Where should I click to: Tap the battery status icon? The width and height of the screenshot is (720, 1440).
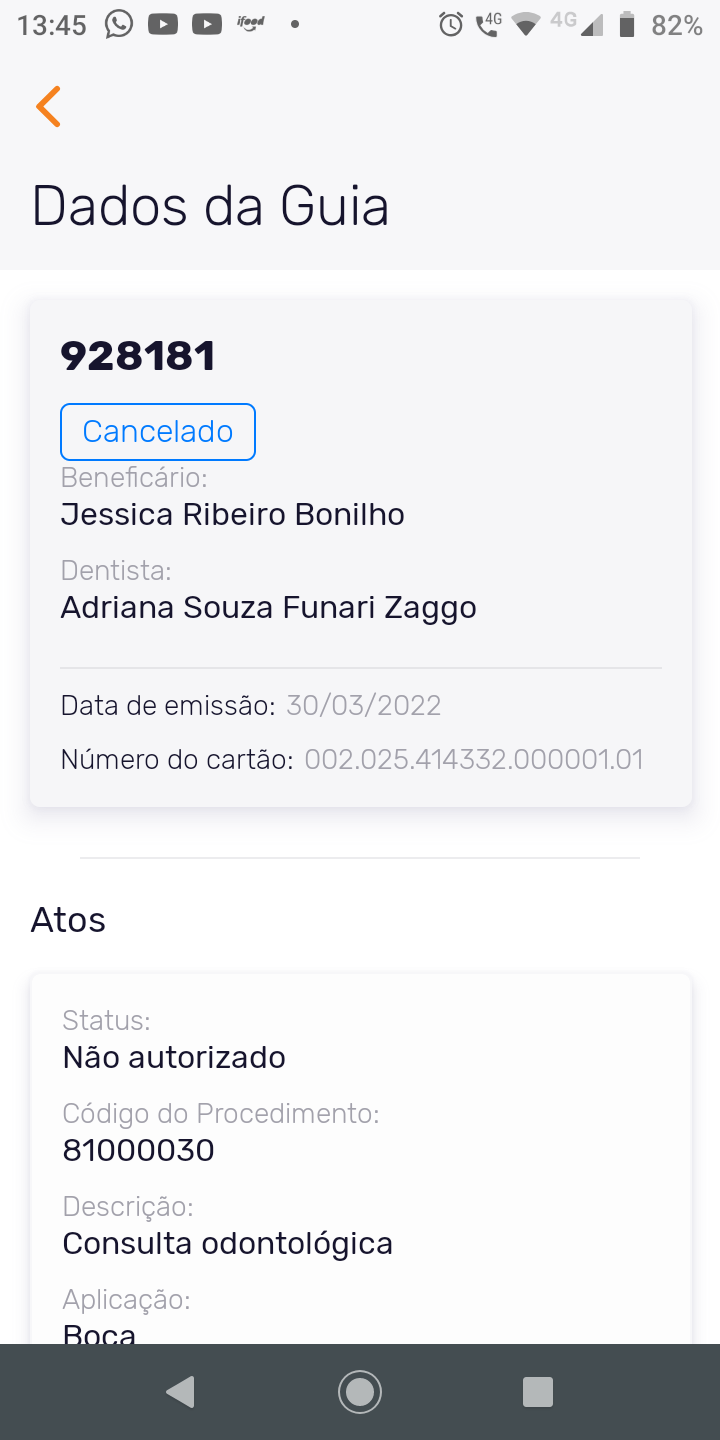click(x=627, y=25)
